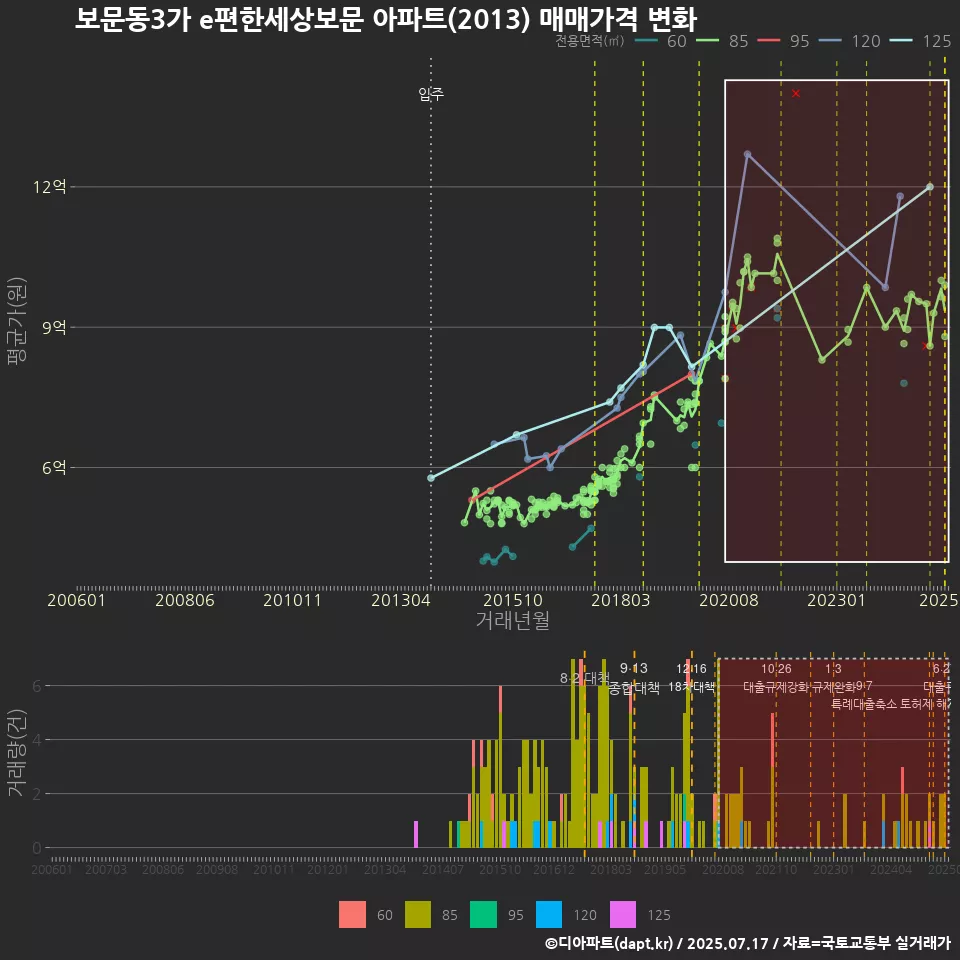This screenshot has height=960, width=960.
Task: Select the magenta 125 swatch in bottom legend
Action: (x=623, y=914)
